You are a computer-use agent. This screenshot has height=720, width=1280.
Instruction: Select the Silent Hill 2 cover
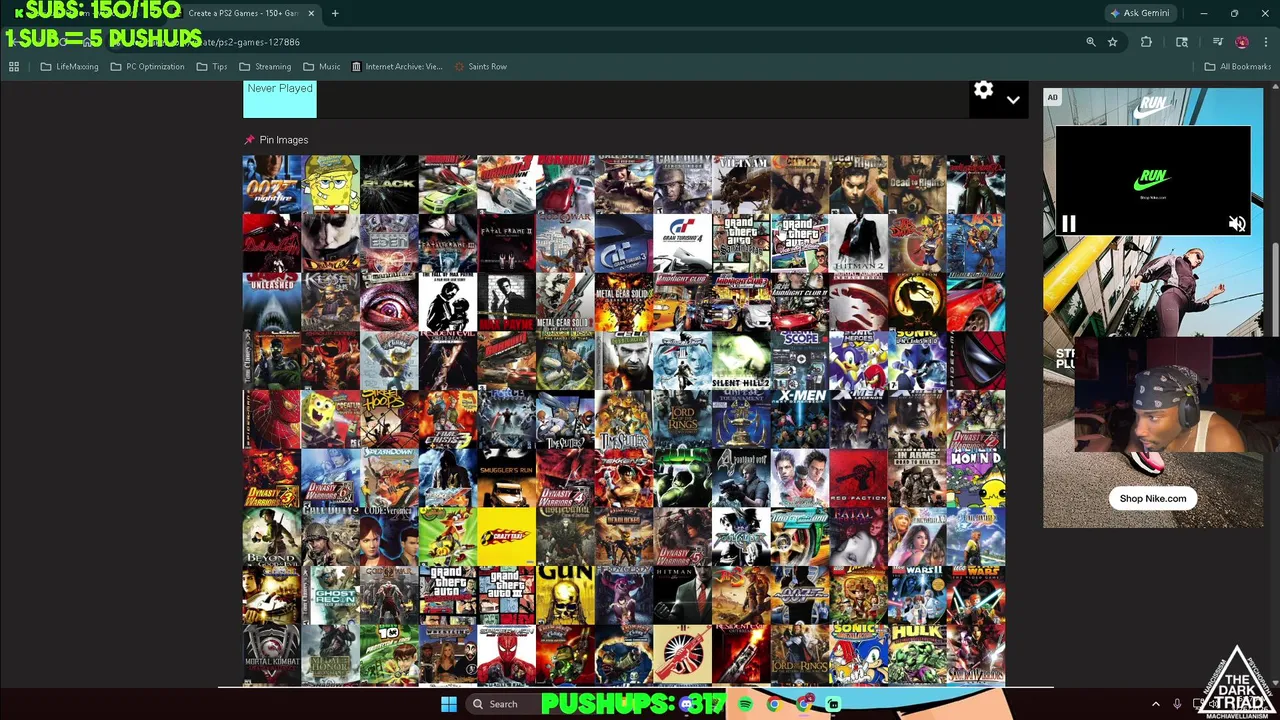click(742, 361)
